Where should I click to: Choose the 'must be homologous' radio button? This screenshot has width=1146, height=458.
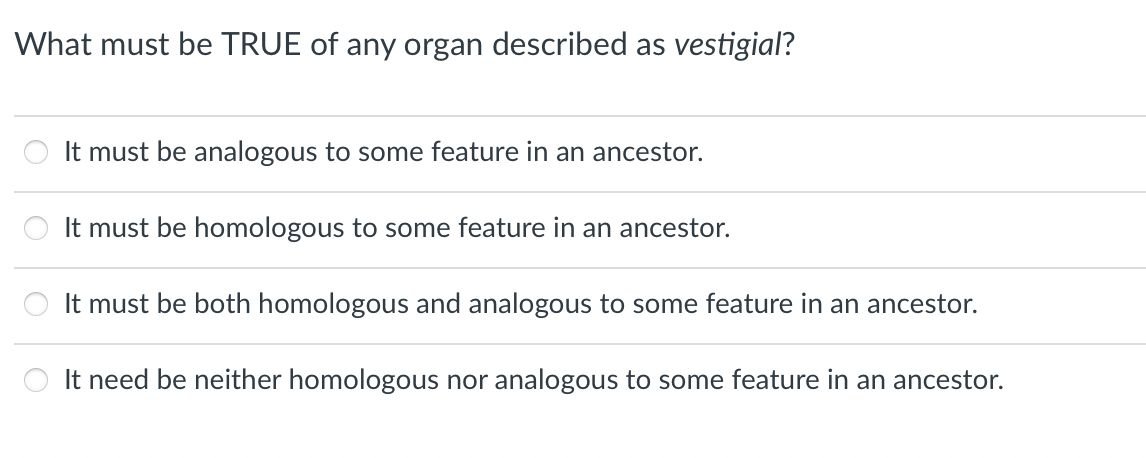pyautogui.click(x=36, y=230)
